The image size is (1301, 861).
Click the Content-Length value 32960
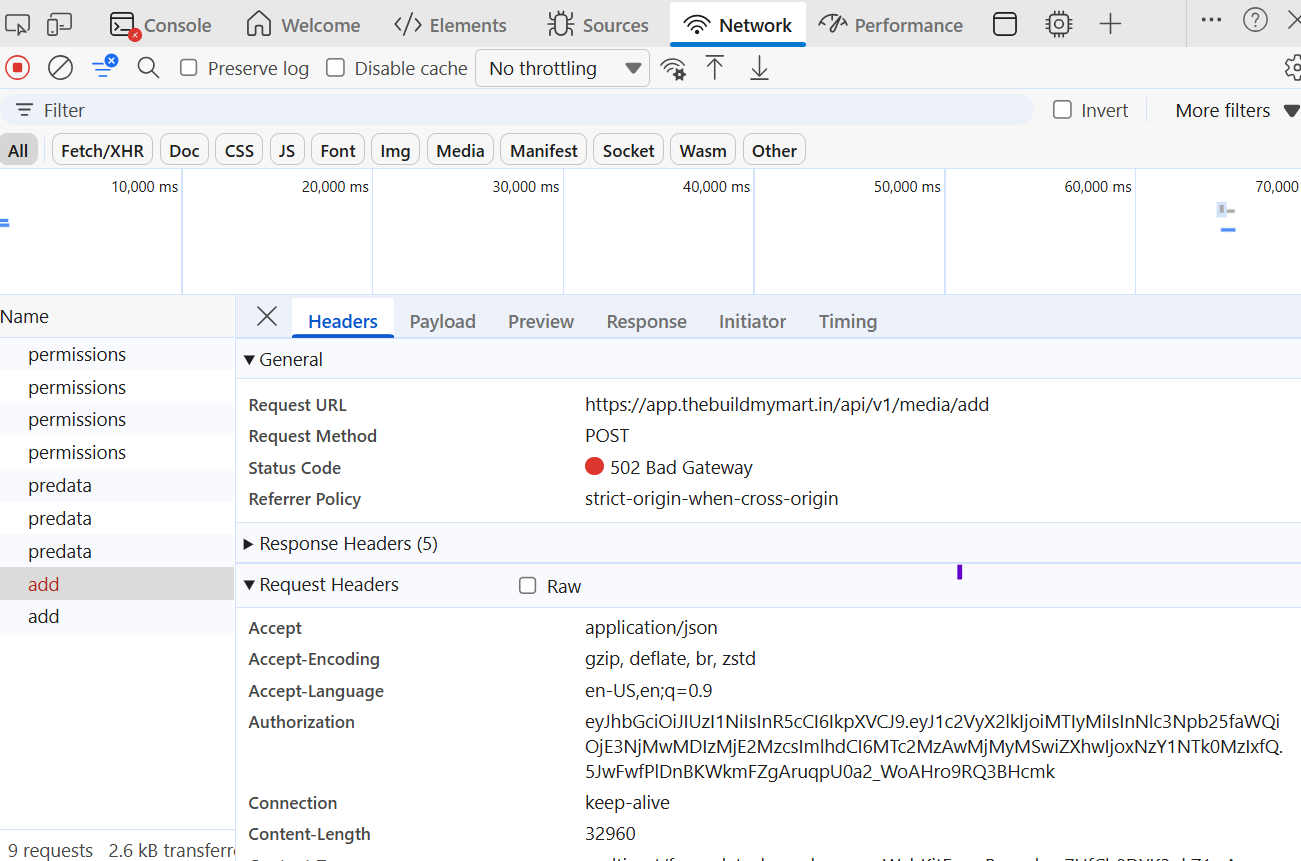coord(610,834)
